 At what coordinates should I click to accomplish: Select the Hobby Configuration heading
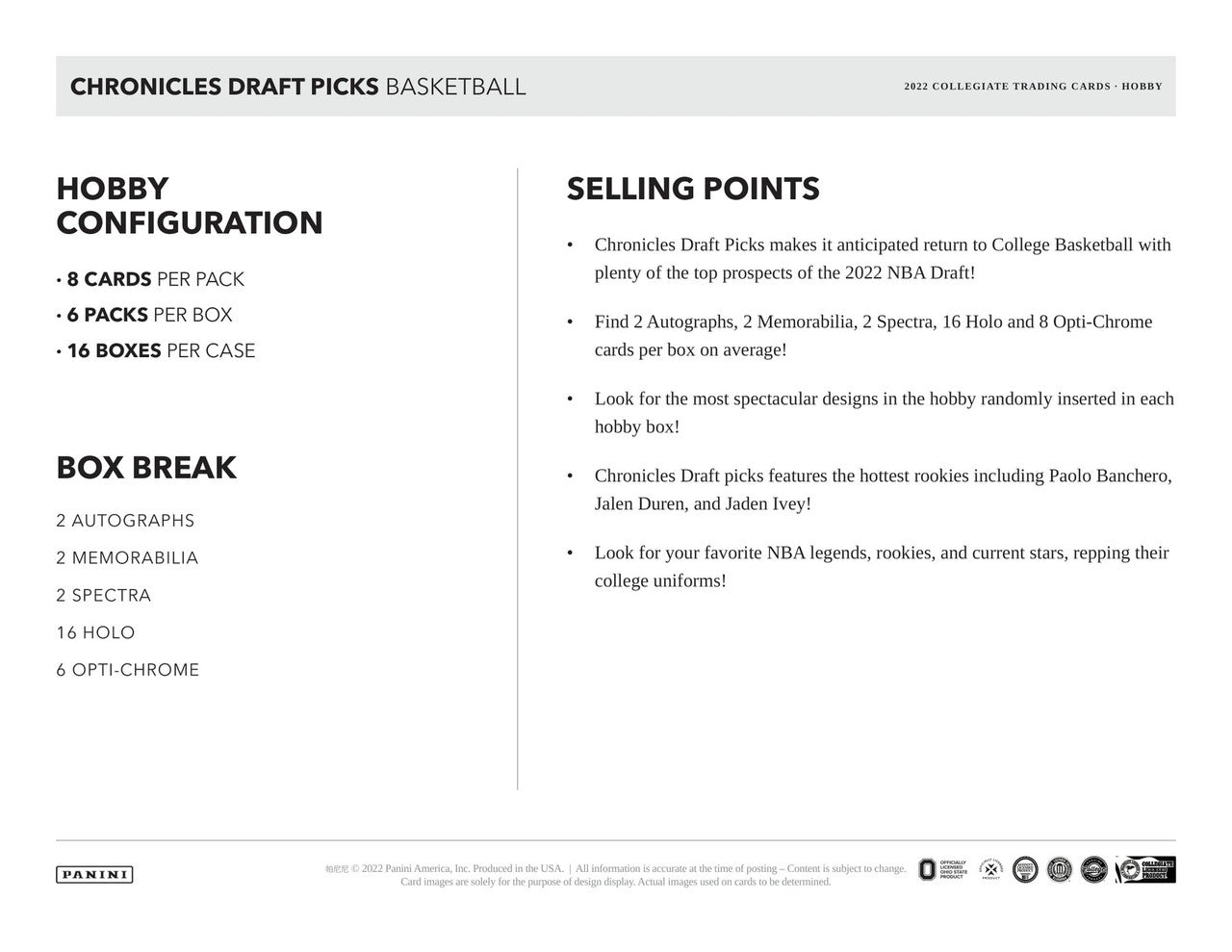coord(190,205)
